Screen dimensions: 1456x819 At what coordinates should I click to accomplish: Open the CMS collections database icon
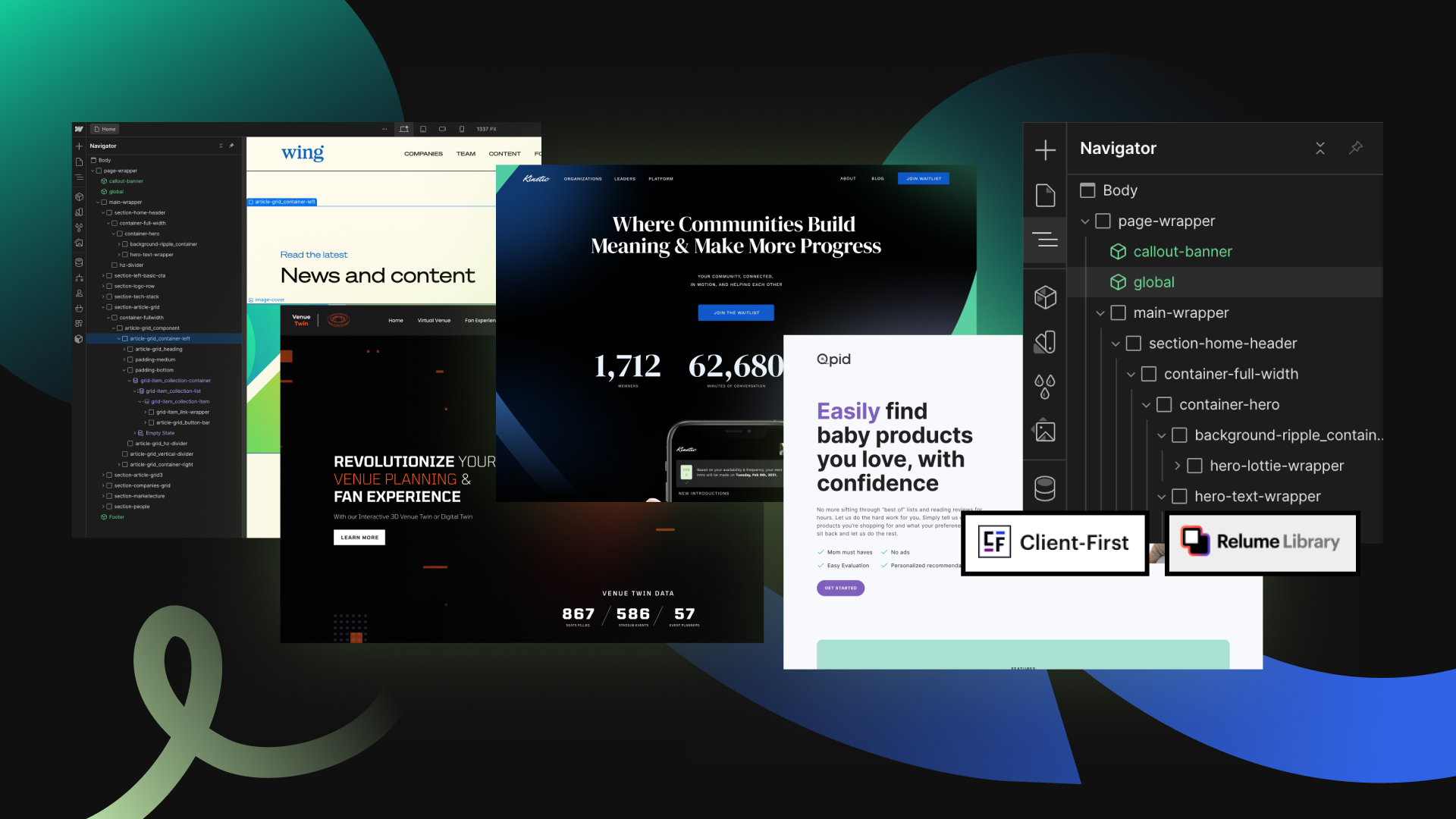tap(1045, 488)
